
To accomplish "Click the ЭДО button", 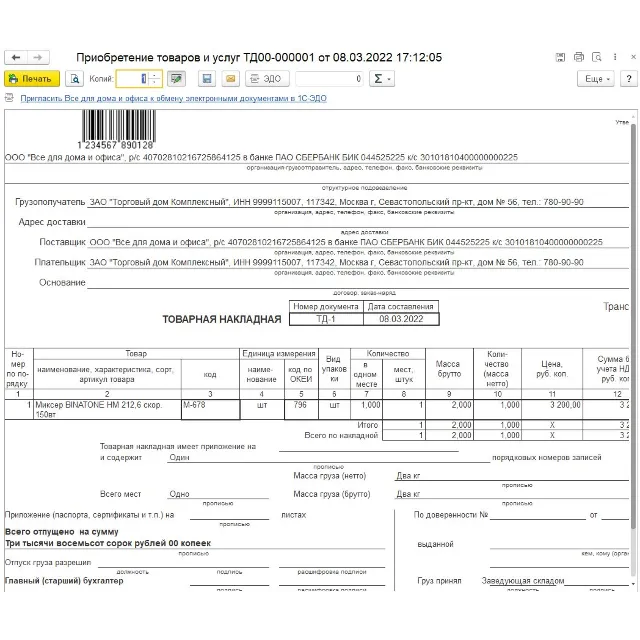I will (267, 79).
